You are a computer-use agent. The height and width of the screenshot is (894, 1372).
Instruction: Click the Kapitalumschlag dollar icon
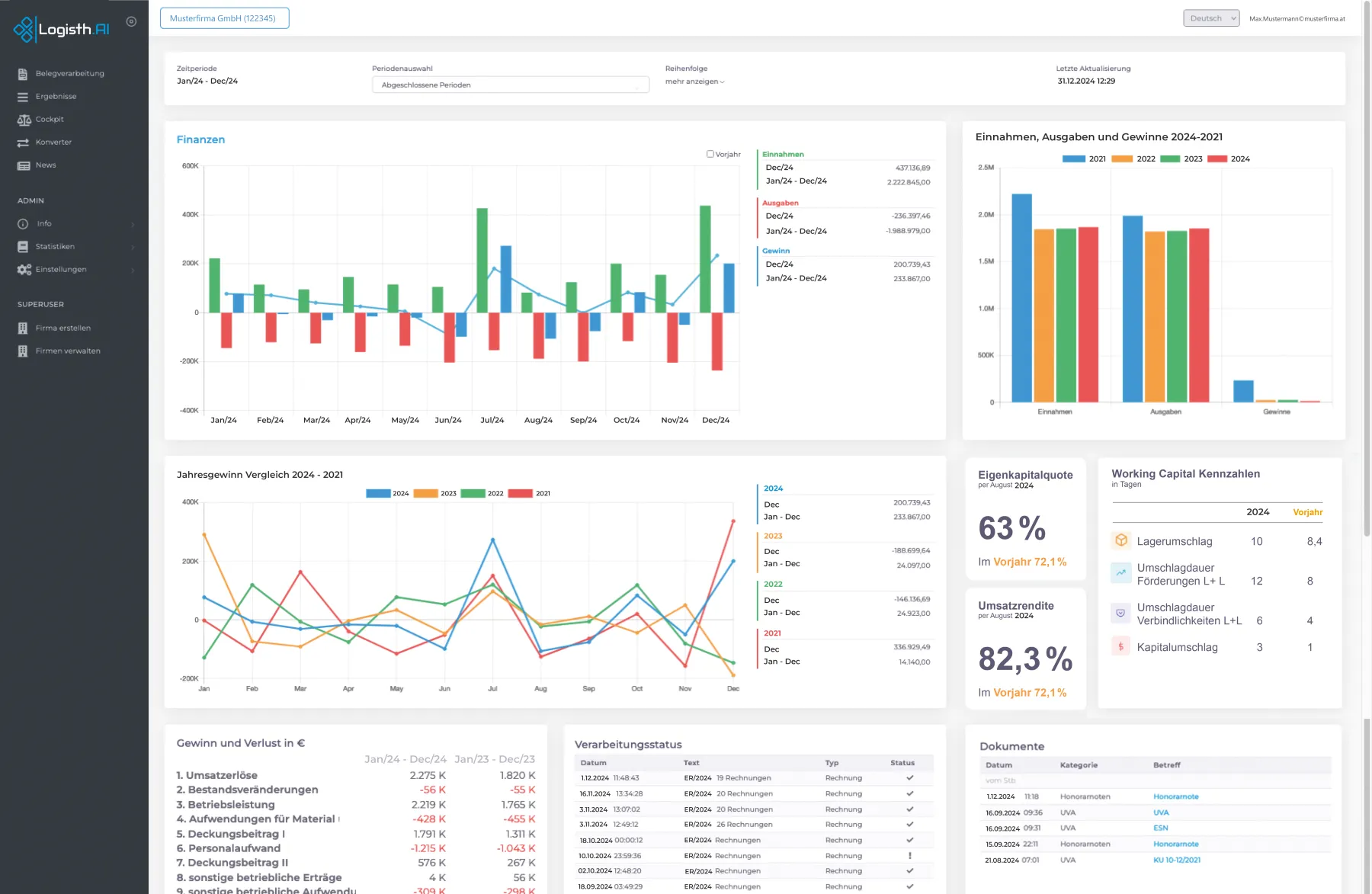click(x=1121, y=647)
